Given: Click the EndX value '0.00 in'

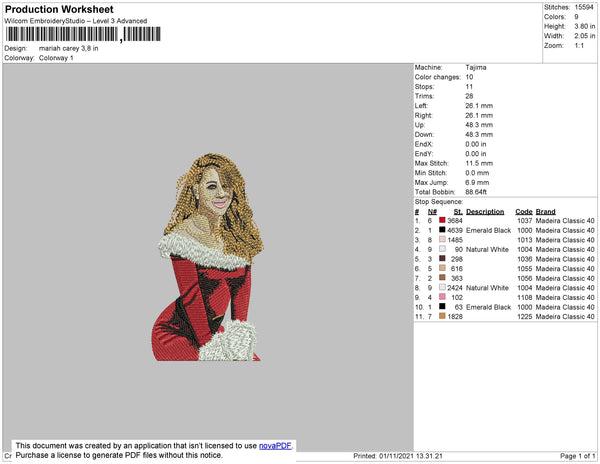Looking at the screenshot, I should pos(476,144).
